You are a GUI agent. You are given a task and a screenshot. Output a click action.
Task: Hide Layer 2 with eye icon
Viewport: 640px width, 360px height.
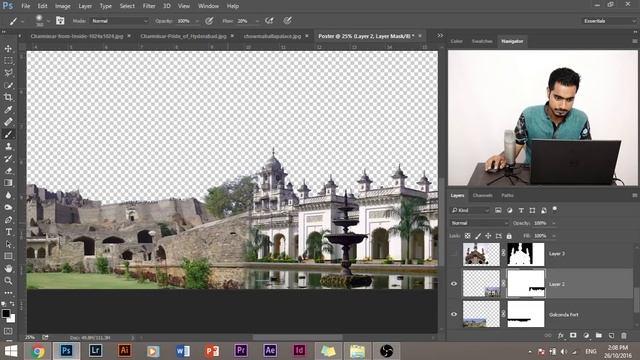click(454, 284)
